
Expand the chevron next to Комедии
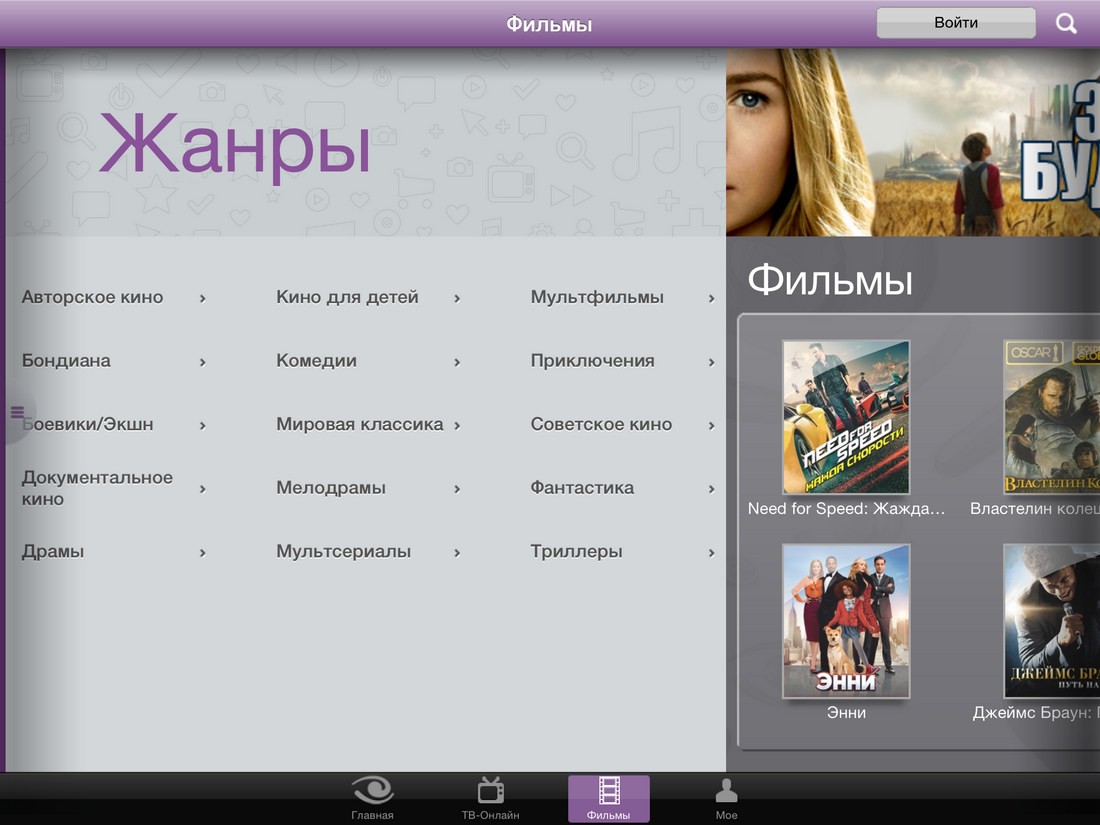(x=457, y=362)
